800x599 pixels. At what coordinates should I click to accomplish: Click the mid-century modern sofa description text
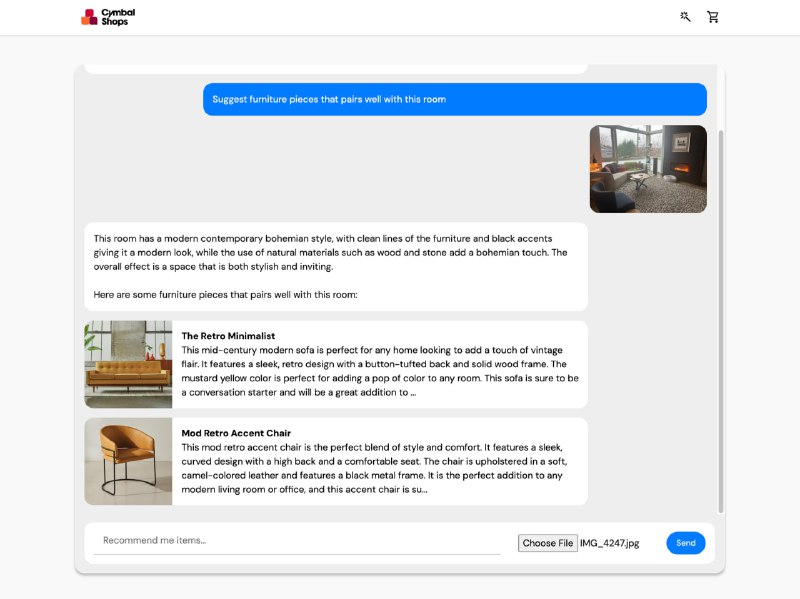[380, 371]
